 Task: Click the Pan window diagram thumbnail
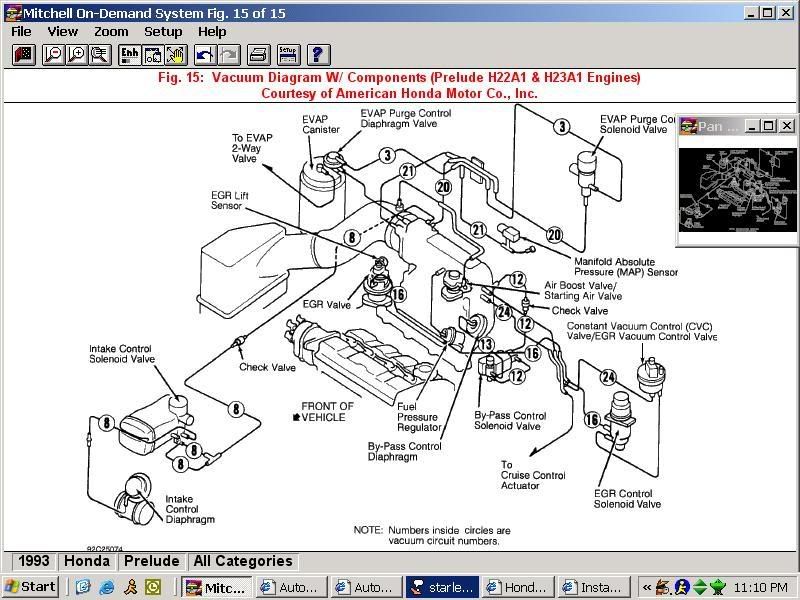pyautogui.click(x=737, y=190)
